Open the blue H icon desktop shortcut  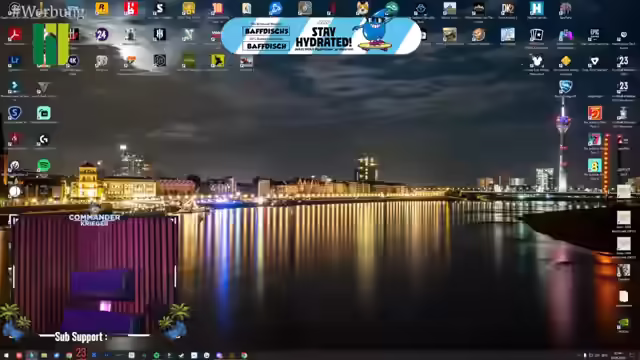[536, 8]
